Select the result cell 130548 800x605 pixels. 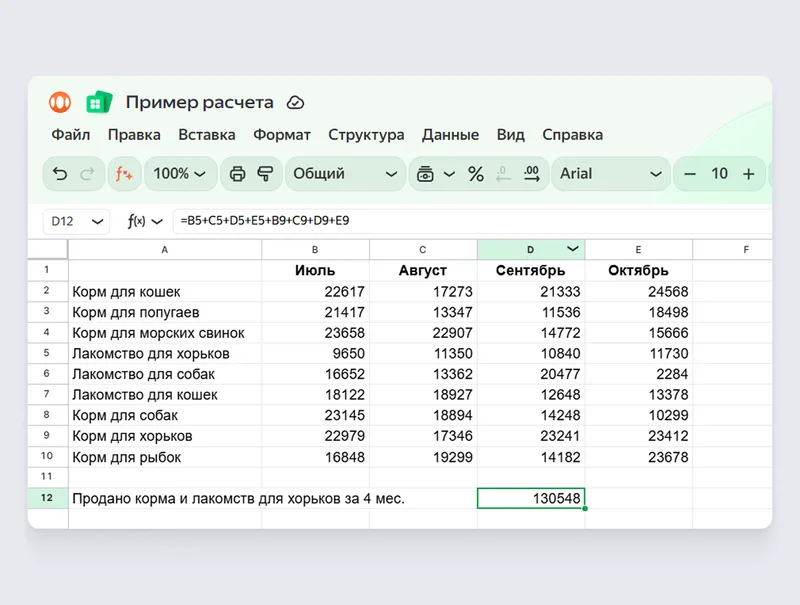[x=531, y=498]
